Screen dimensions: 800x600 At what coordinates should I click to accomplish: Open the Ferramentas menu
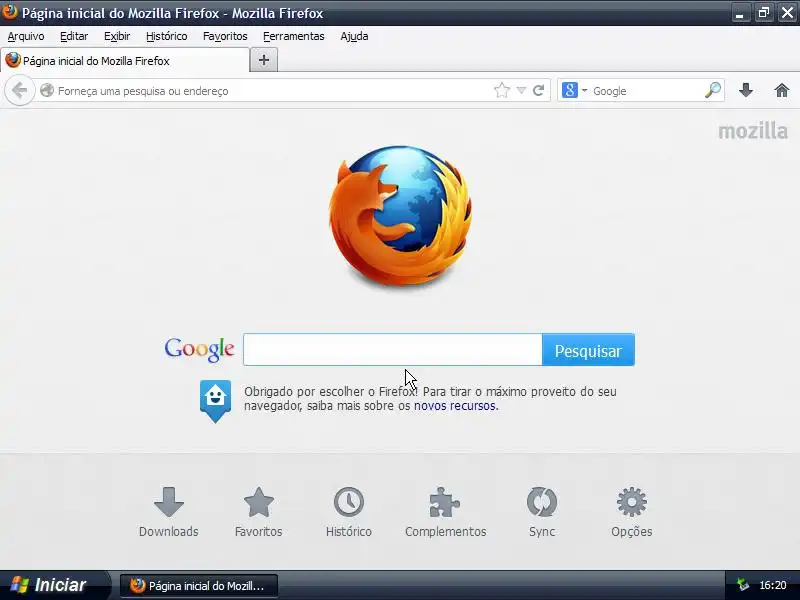[293, 36]
